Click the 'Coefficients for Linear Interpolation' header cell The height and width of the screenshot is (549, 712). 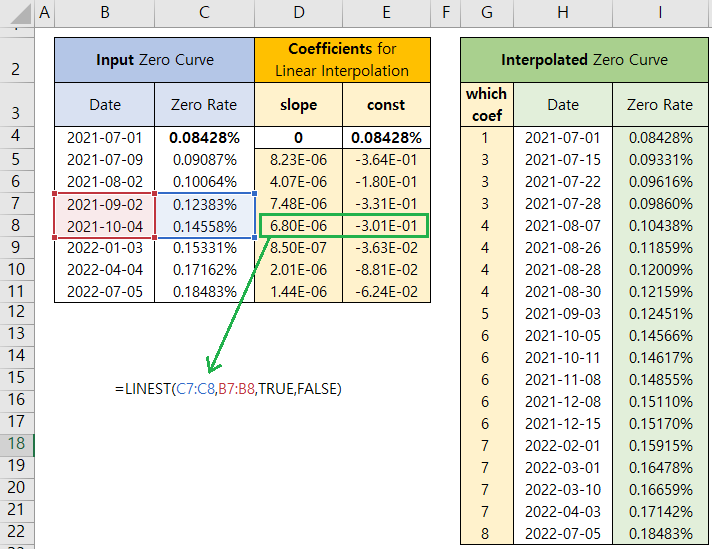point(342,60)
